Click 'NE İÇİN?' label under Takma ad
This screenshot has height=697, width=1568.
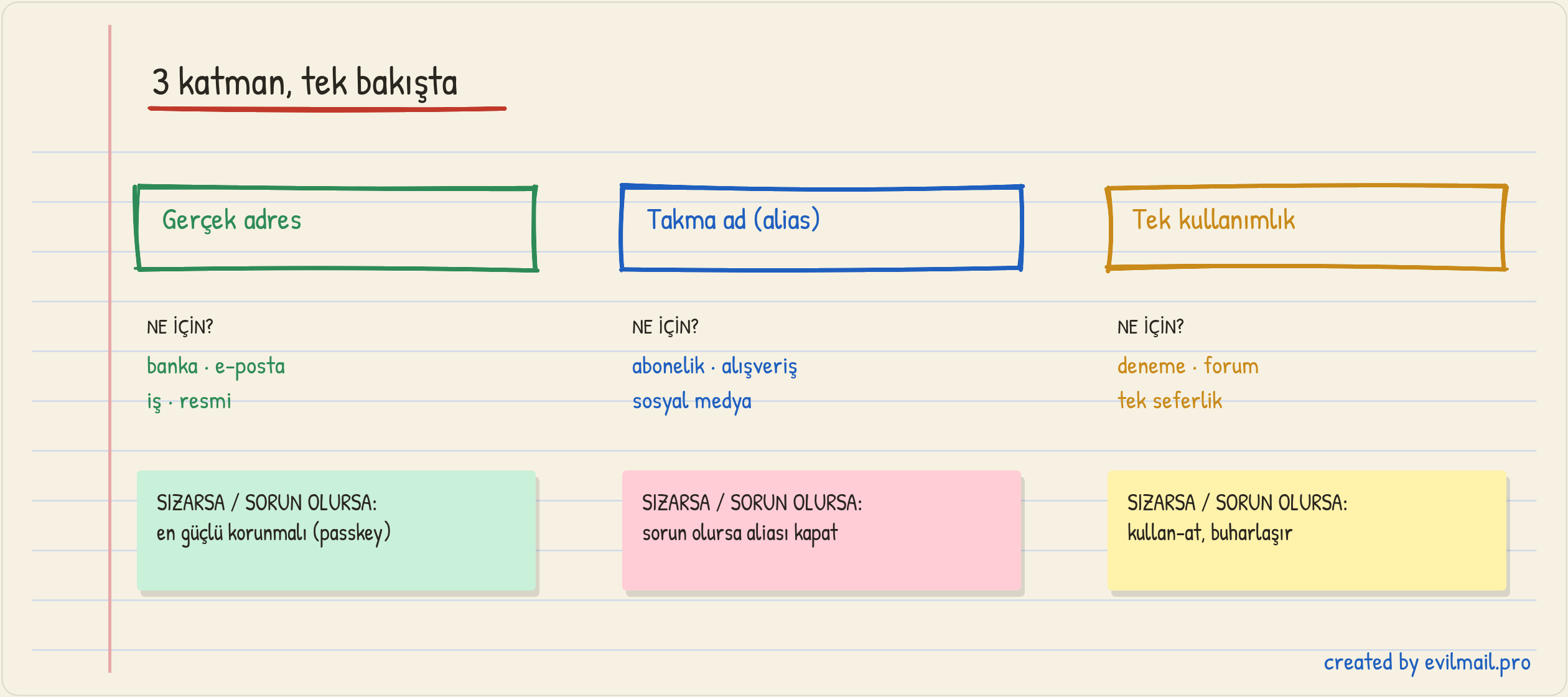click(x=665, y=327)
